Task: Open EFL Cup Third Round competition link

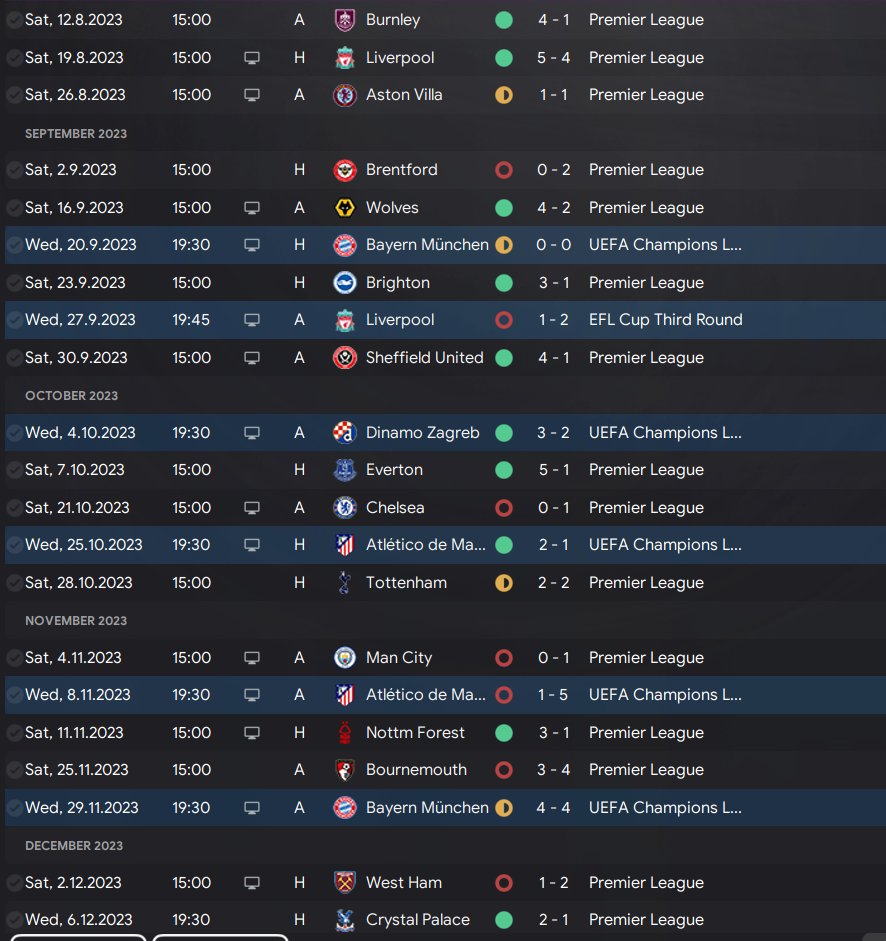Action: click(x=665, y=320)
